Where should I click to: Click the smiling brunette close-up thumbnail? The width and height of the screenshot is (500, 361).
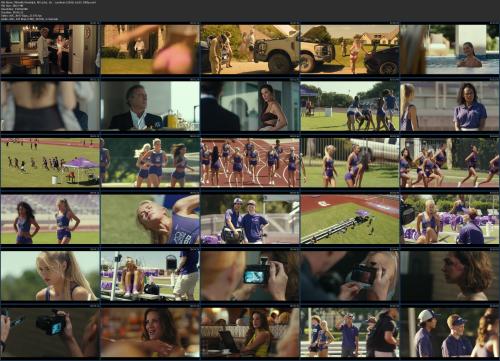point(150,333)
